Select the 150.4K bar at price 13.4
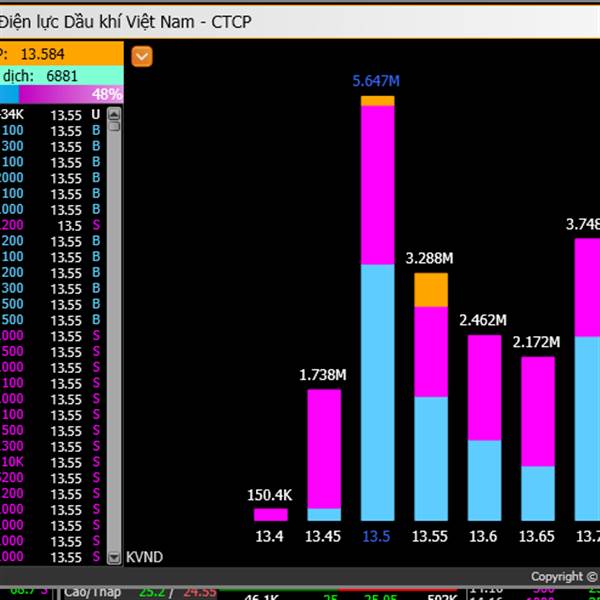600x600 pixels. tap(271, 515)
